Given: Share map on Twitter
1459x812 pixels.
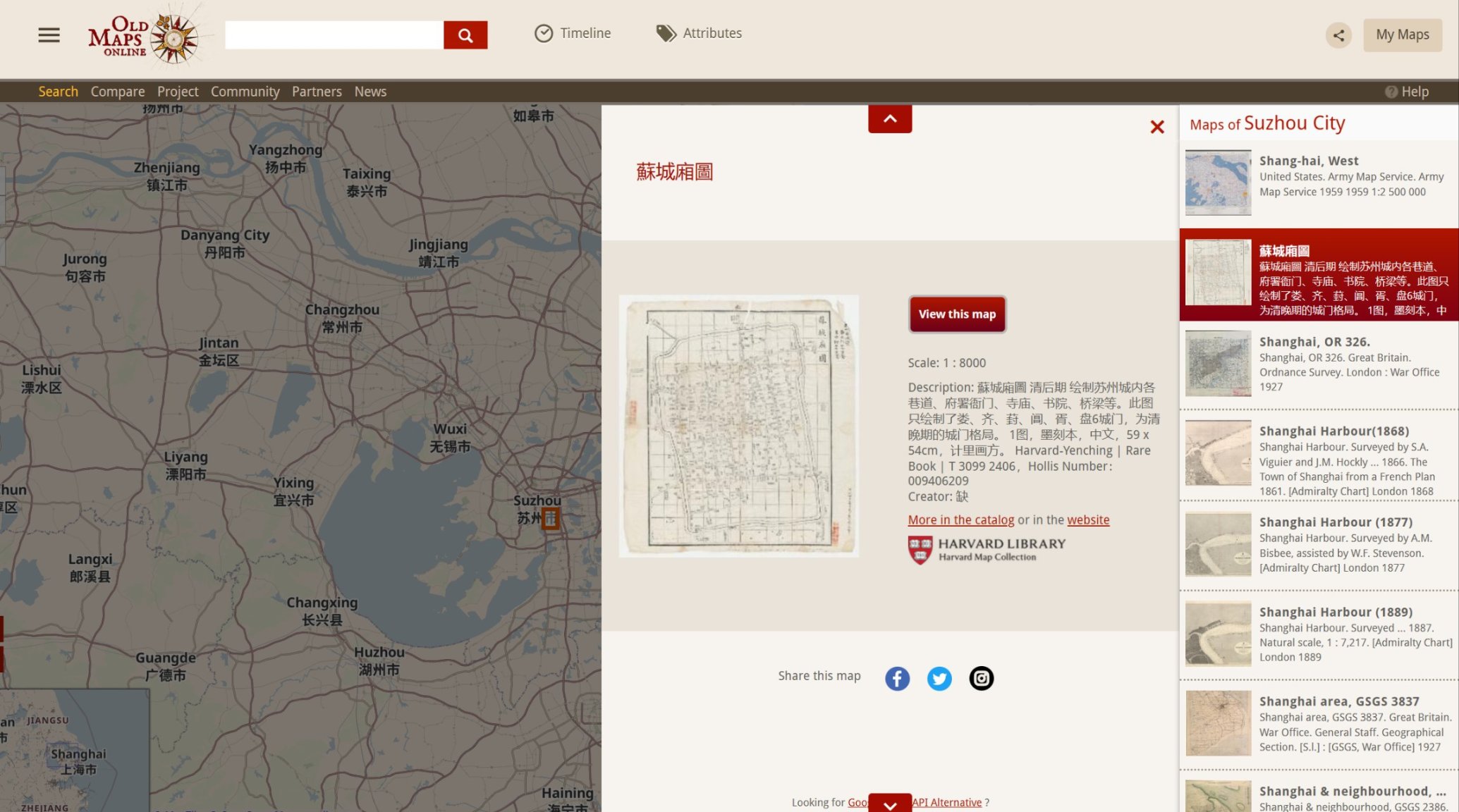Looking at the screenshot, I should [x=939, y=678].
